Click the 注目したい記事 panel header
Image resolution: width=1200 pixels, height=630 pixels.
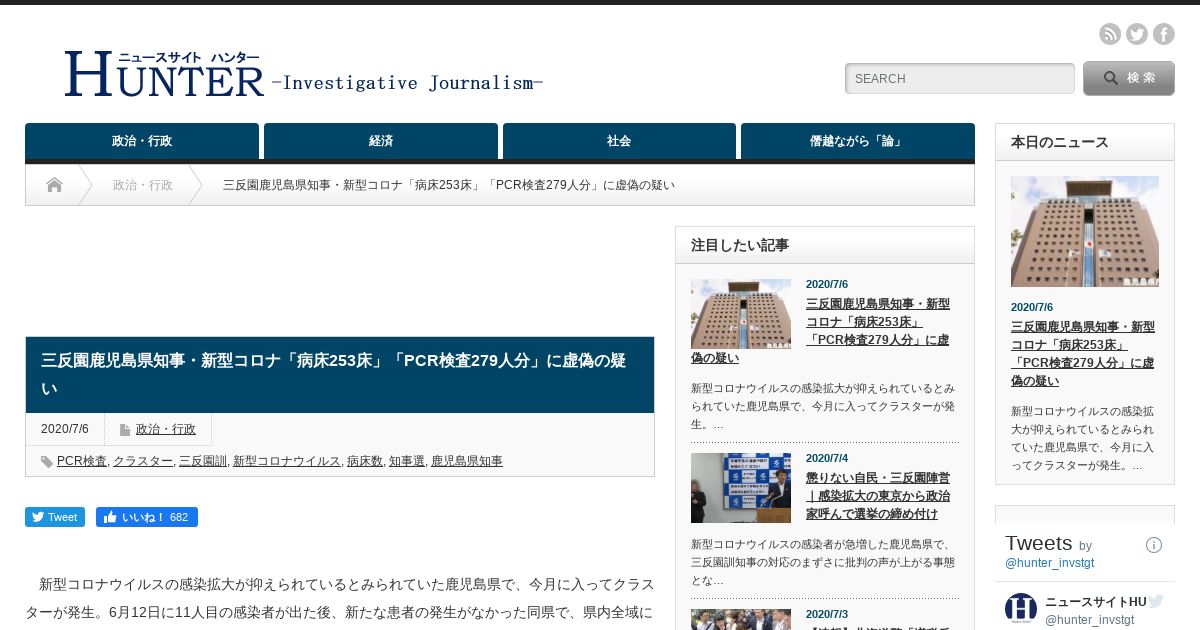click(825, 245)
